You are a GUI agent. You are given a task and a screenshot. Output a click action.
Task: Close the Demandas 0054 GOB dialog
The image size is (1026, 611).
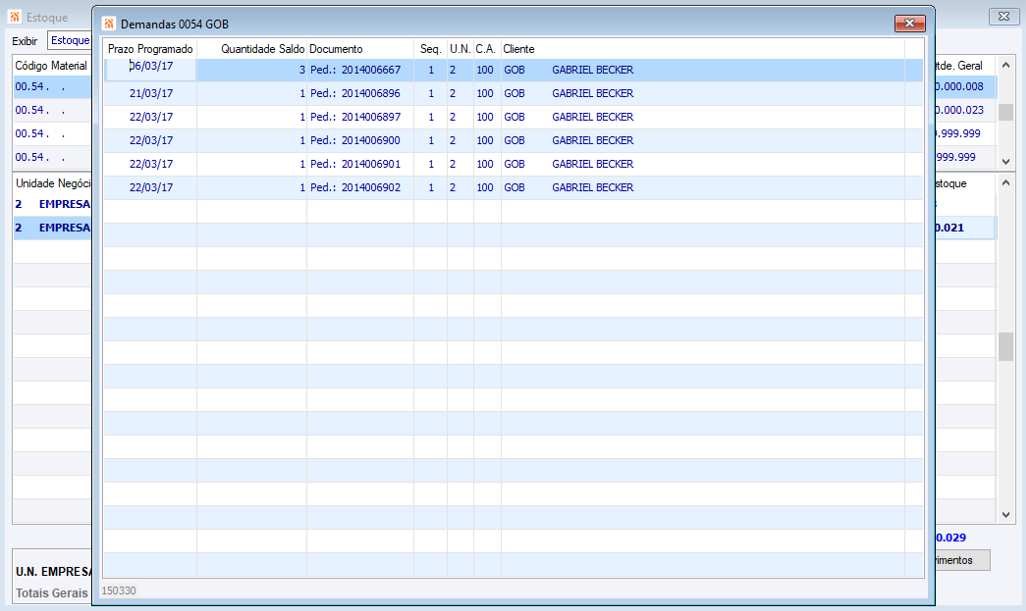click(x=910, y=24)
